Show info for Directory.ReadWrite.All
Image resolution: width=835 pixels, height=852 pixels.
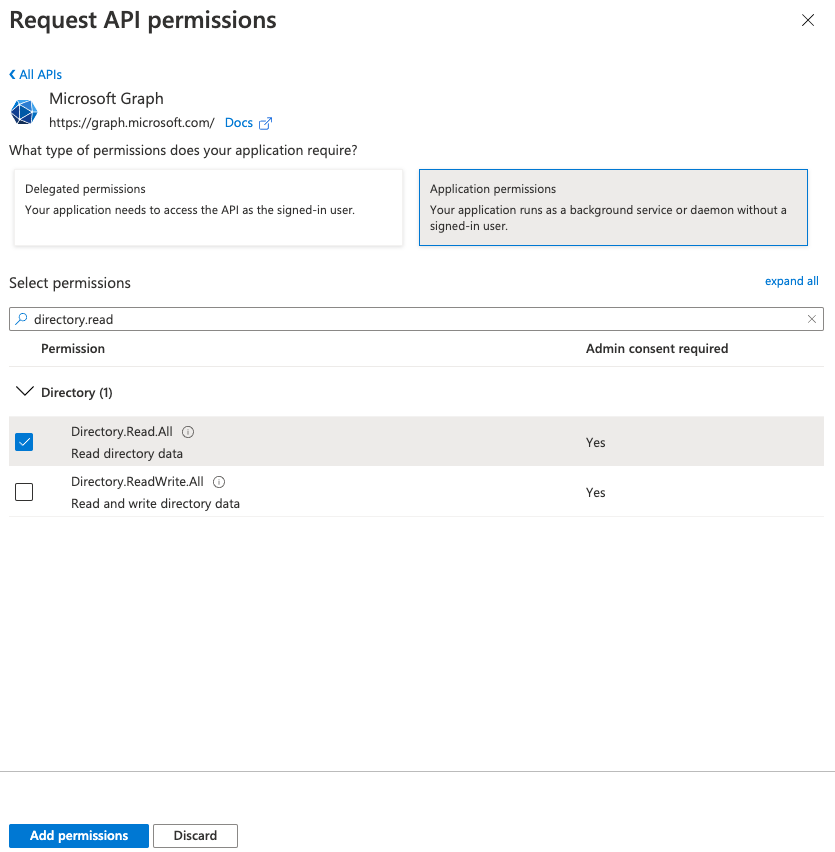(x=219, y=482)
